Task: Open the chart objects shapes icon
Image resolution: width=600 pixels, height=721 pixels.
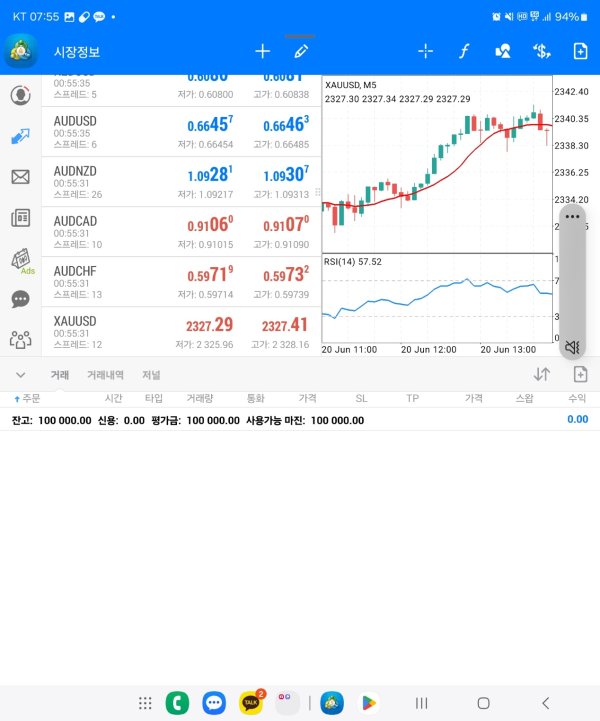Action: pos(503,51)
